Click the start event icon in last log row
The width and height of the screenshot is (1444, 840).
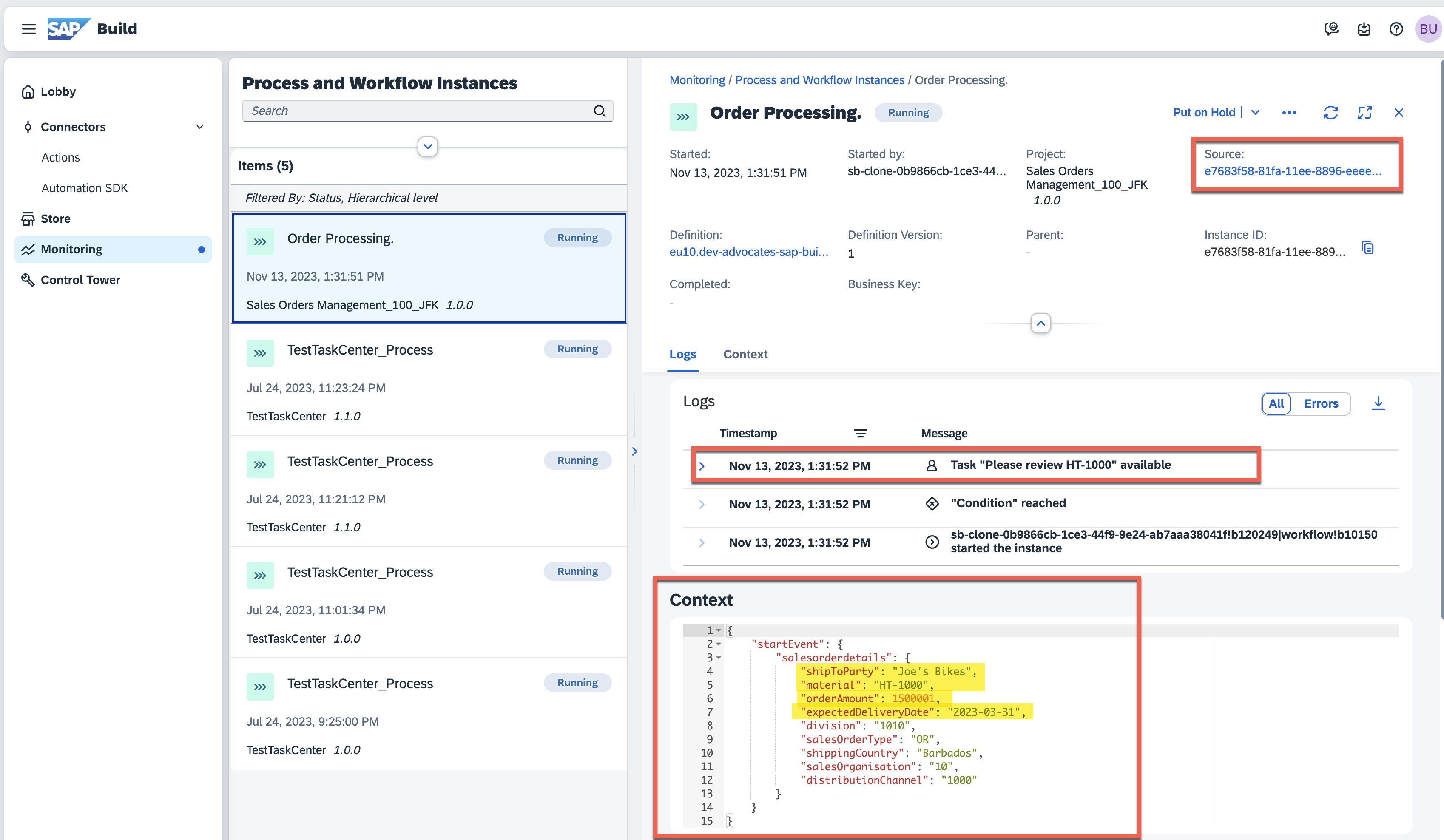932,542
